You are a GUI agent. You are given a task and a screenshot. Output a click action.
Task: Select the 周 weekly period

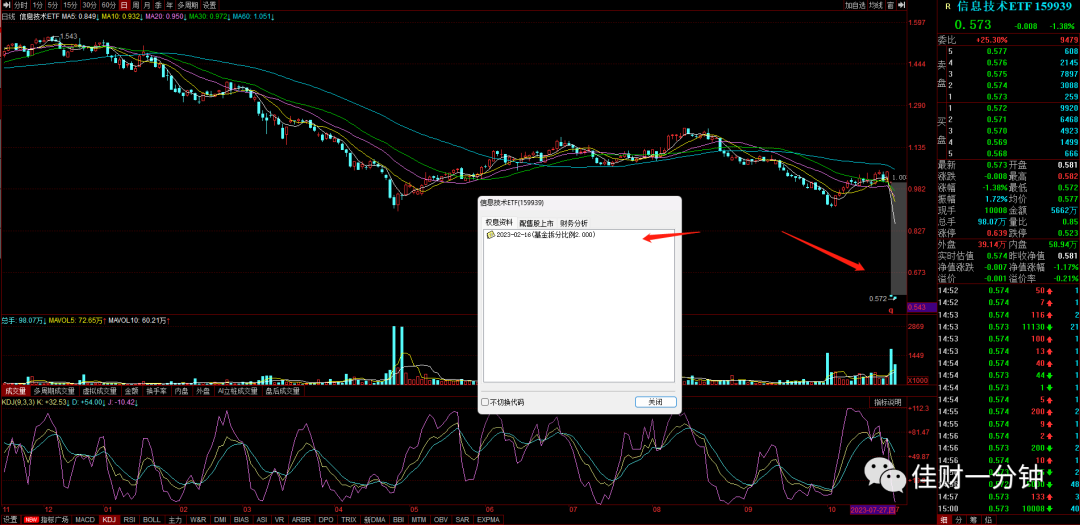136,5
